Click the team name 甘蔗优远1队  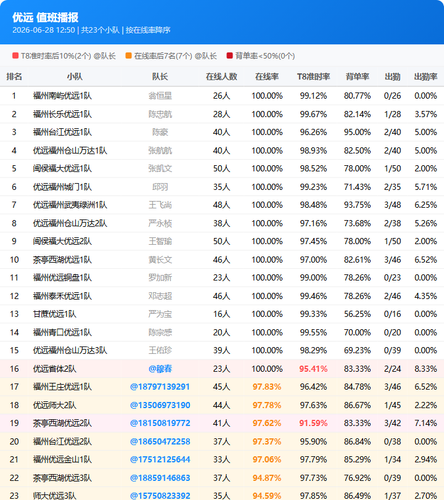click(x=54, y=314)
